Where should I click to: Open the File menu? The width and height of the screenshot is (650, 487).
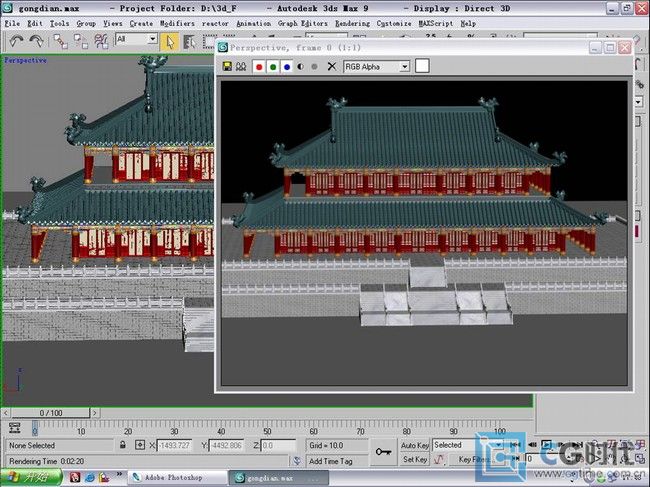12,24
